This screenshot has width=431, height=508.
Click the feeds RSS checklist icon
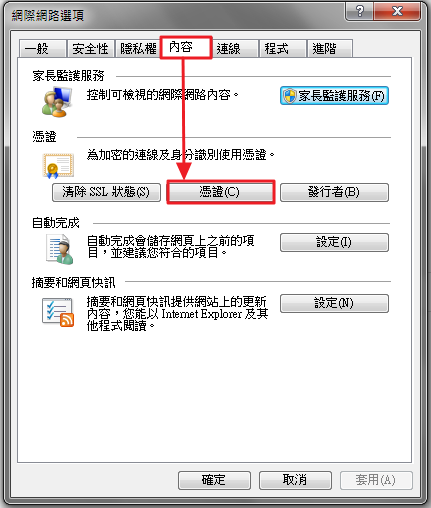(58, 312)
